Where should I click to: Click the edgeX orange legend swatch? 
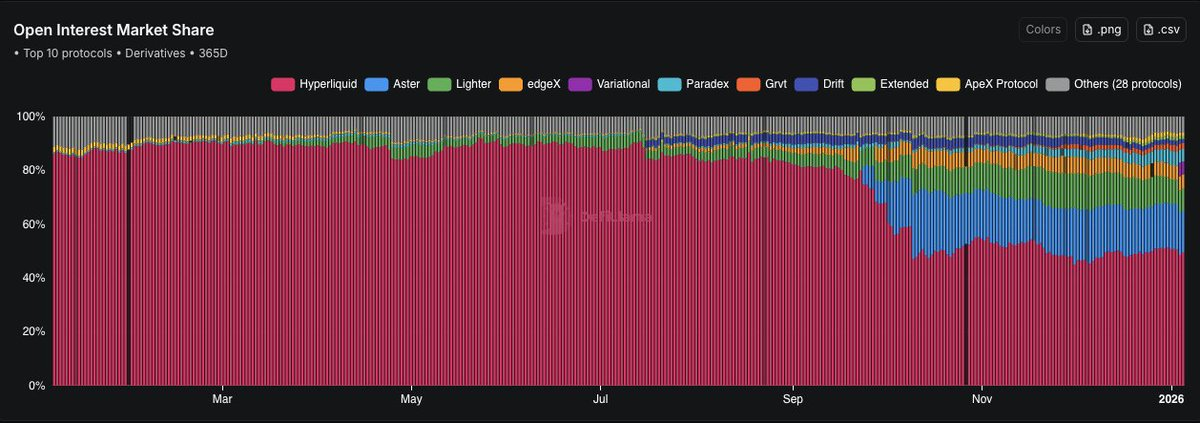click(x=509, y=84)
